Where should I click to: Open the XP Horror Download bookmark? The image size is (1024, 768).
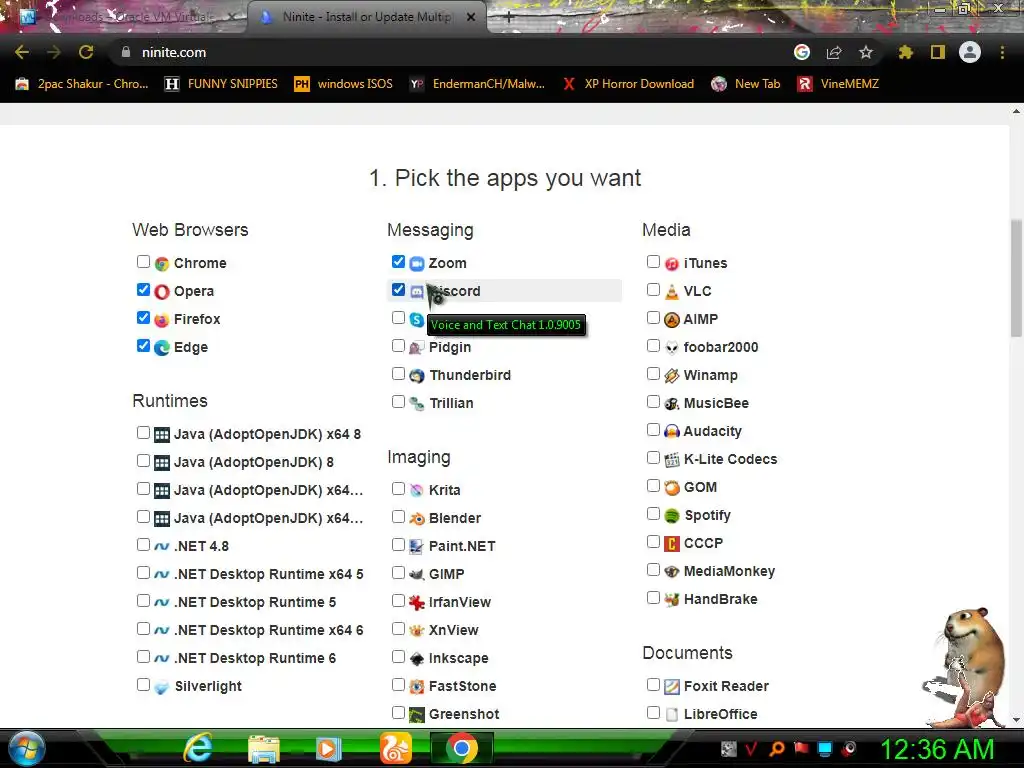tap(628, 84)
